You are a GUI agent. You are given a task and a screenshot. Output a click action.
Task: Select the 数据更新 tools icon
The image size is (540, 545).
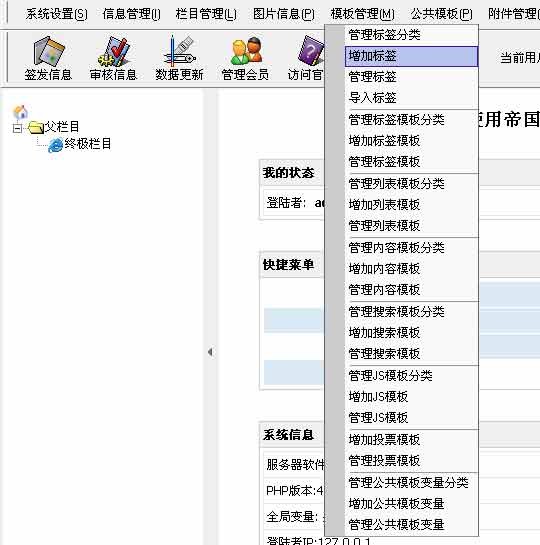pos(179,51)
